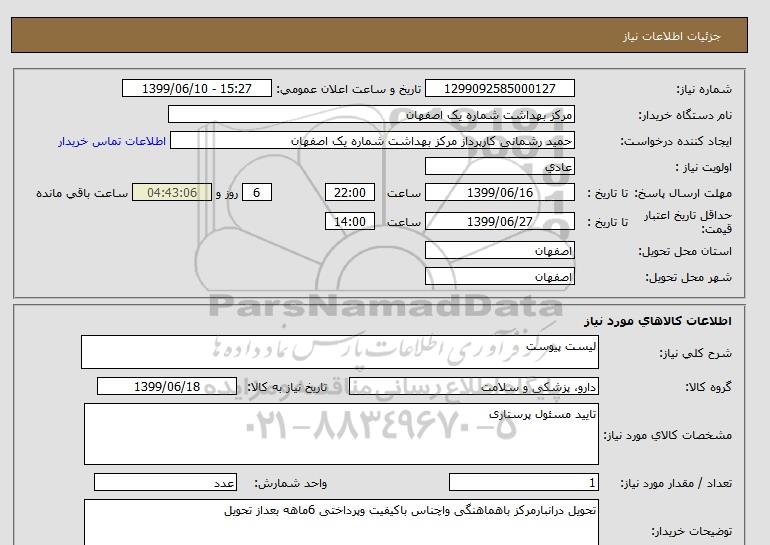770x545 pixels.
Task: Click the response deadline time 22:00
Action: pos(350,192)
